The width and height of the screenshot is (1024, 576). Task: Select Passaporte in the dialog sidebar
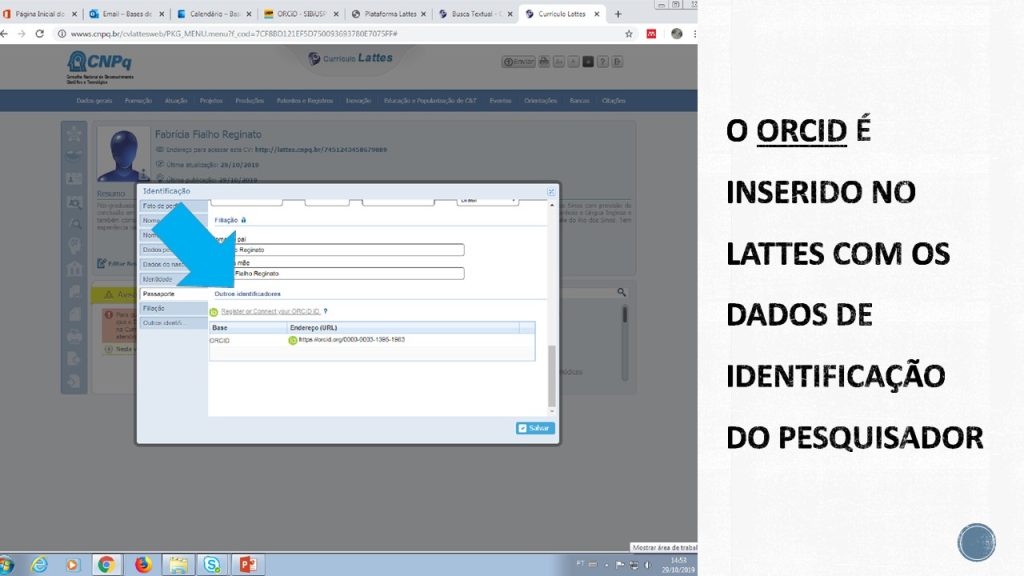pos(173,294)
